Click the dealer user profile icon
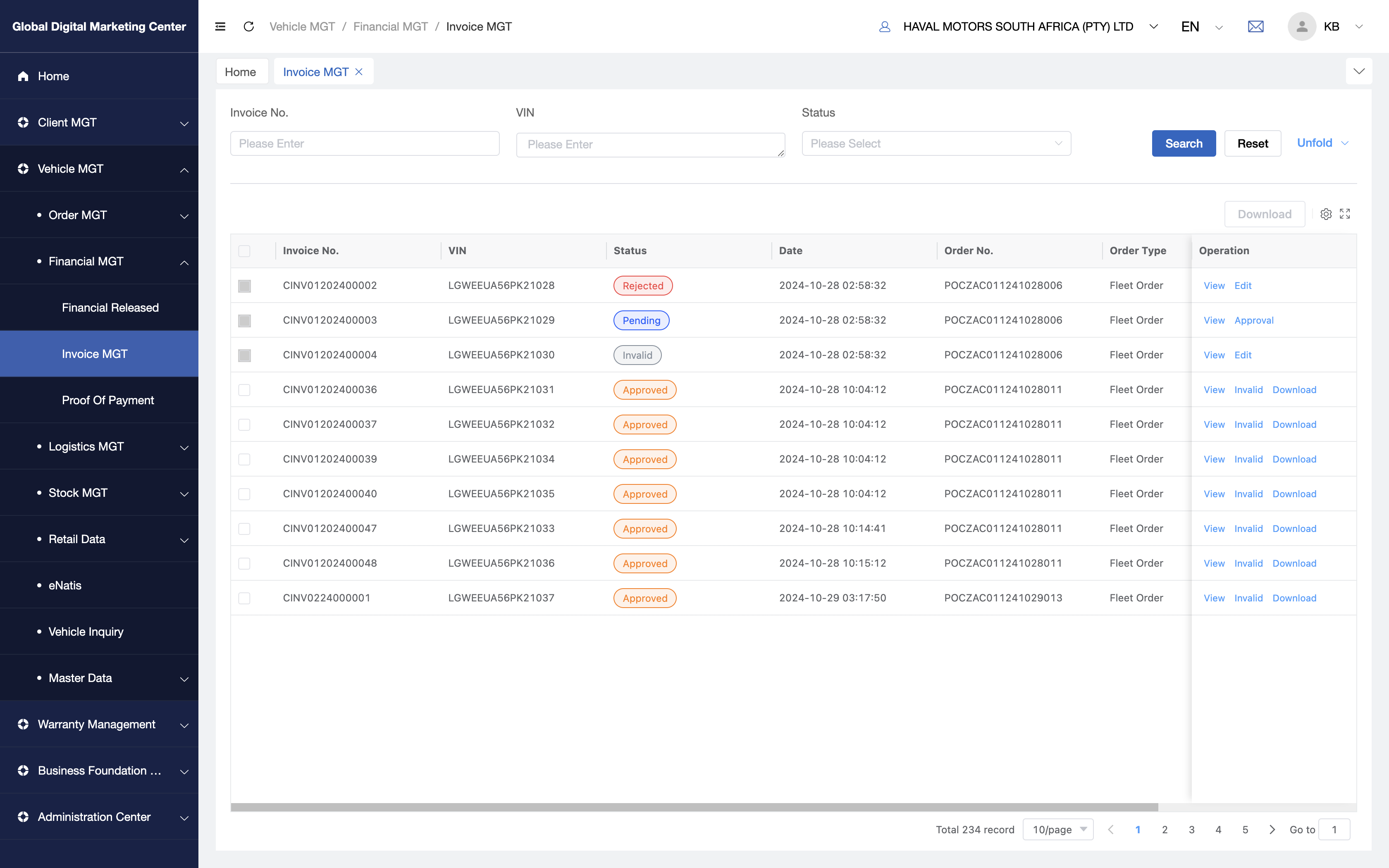Screen dimensions: 1389x868 click(x=885, y=26)
